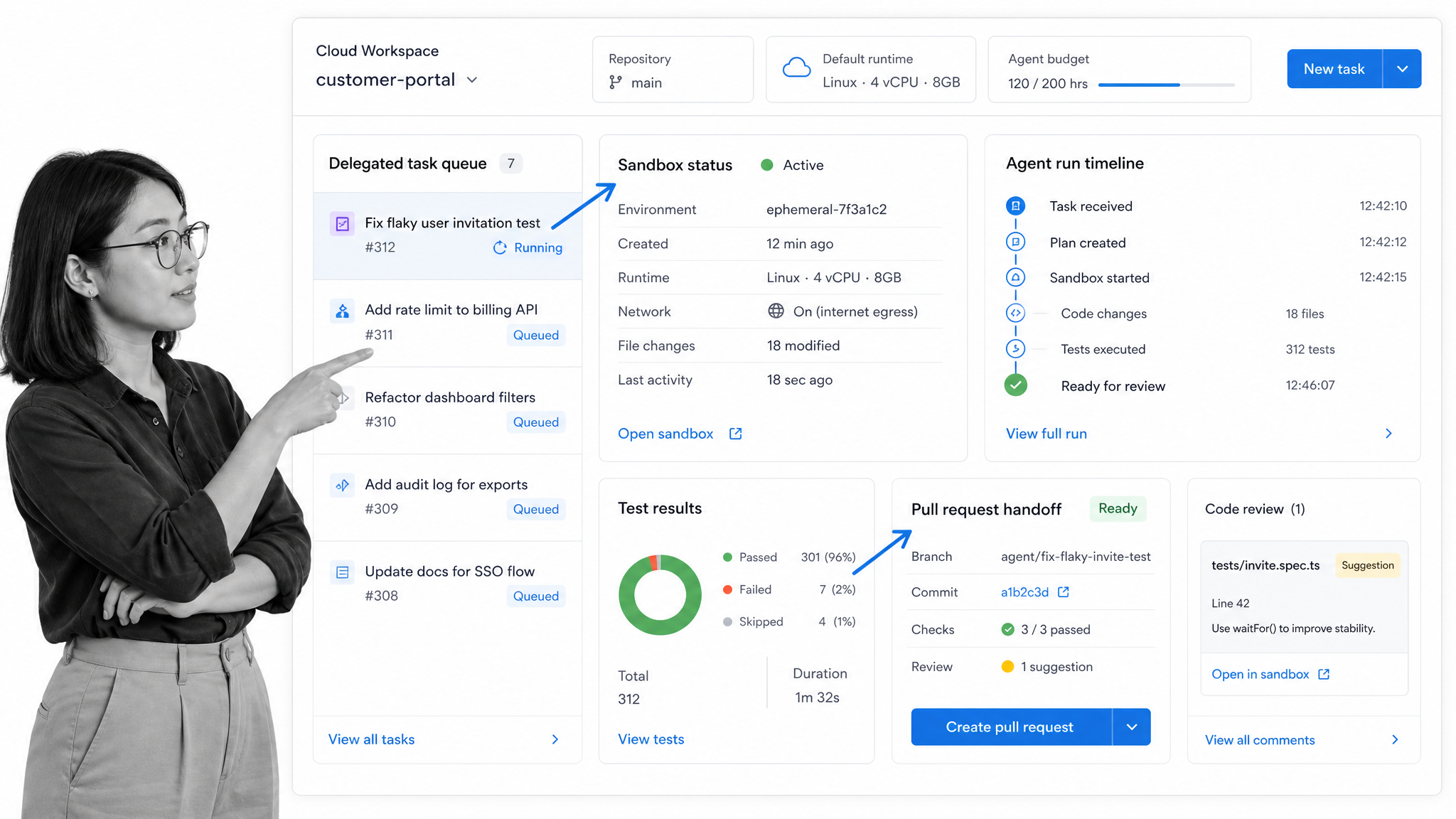
Task: Click the a1b2c3d commit link
Action: [1024, 592]
